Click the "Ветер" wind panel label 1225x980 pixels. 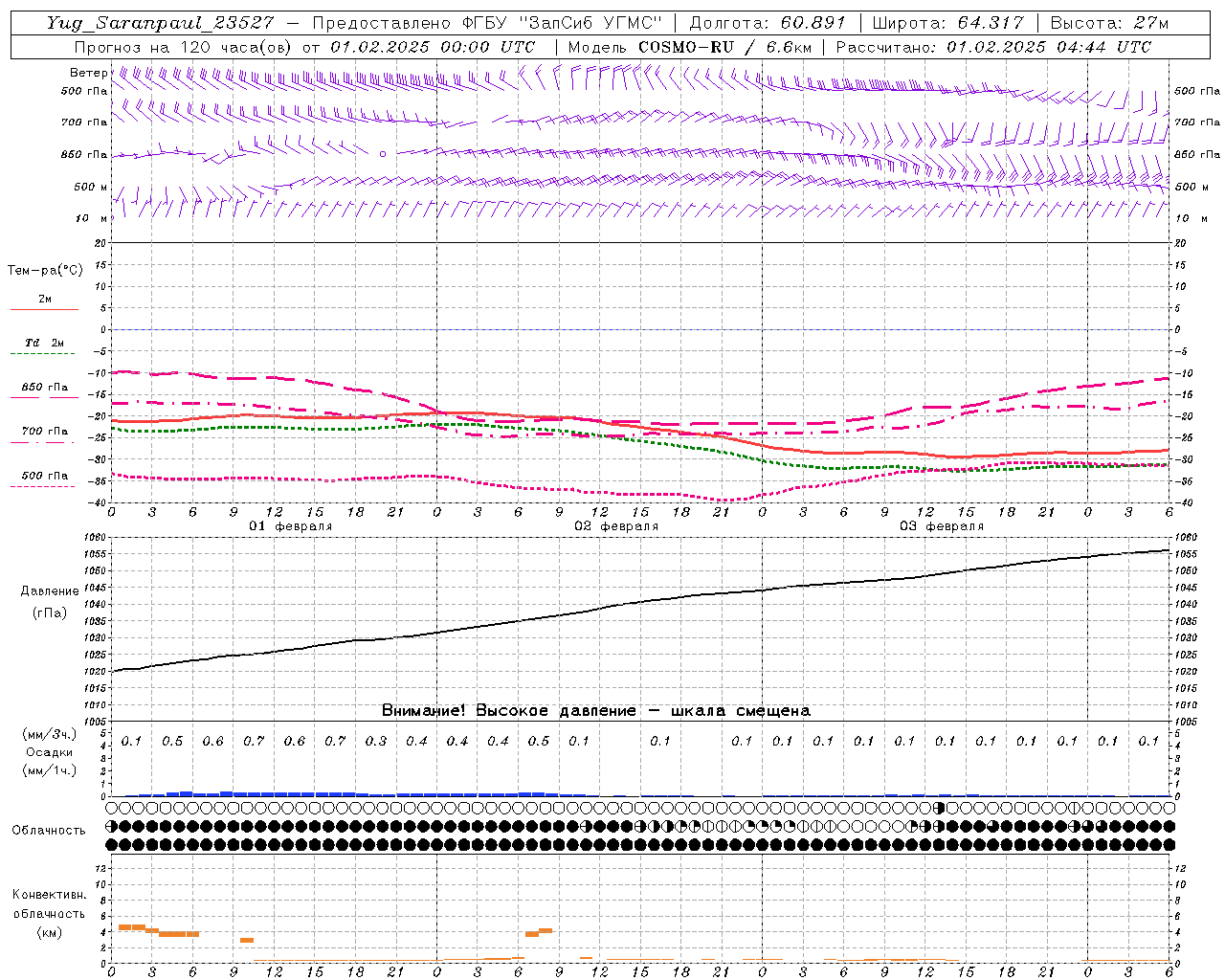click(88, 73)
